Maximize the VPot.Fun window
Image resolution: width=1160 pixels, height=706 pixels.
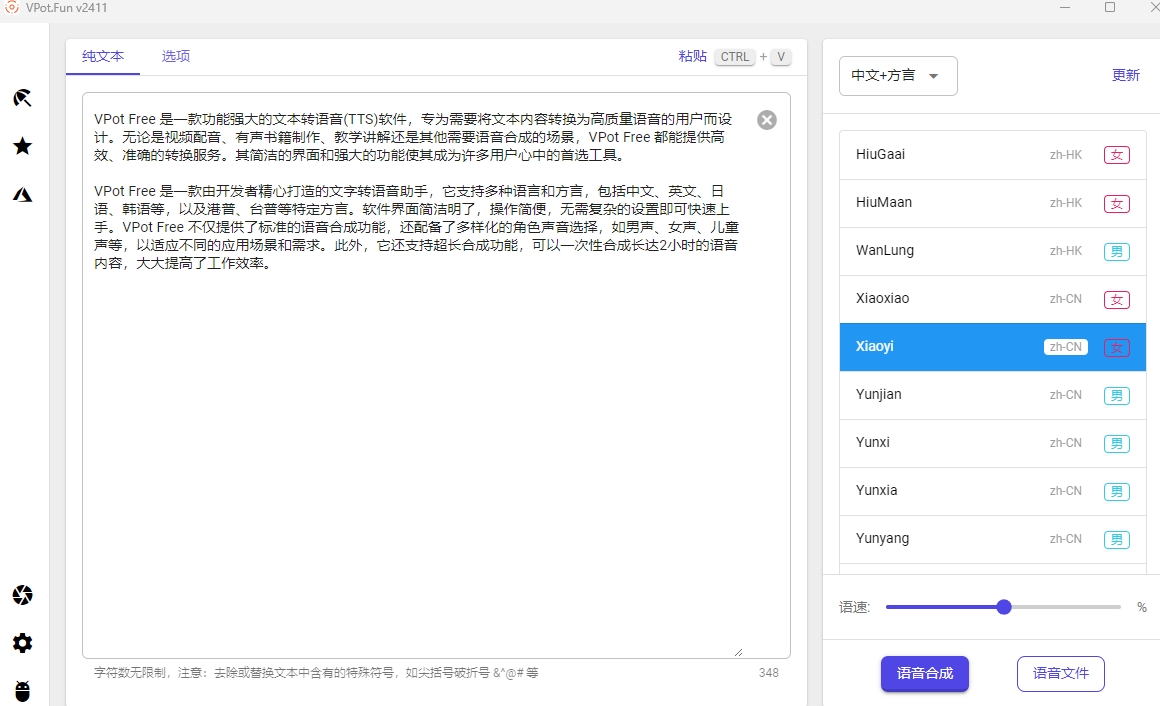[1110, 7]
